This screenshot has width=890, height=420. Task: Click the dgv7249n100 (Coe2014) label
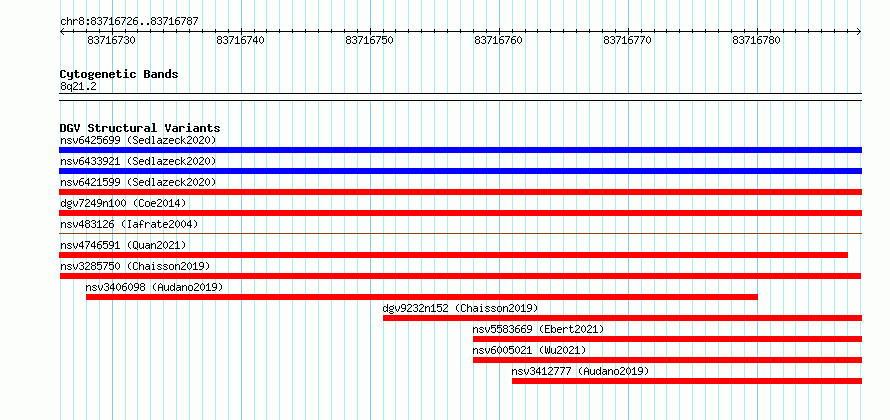coord(123,203)
